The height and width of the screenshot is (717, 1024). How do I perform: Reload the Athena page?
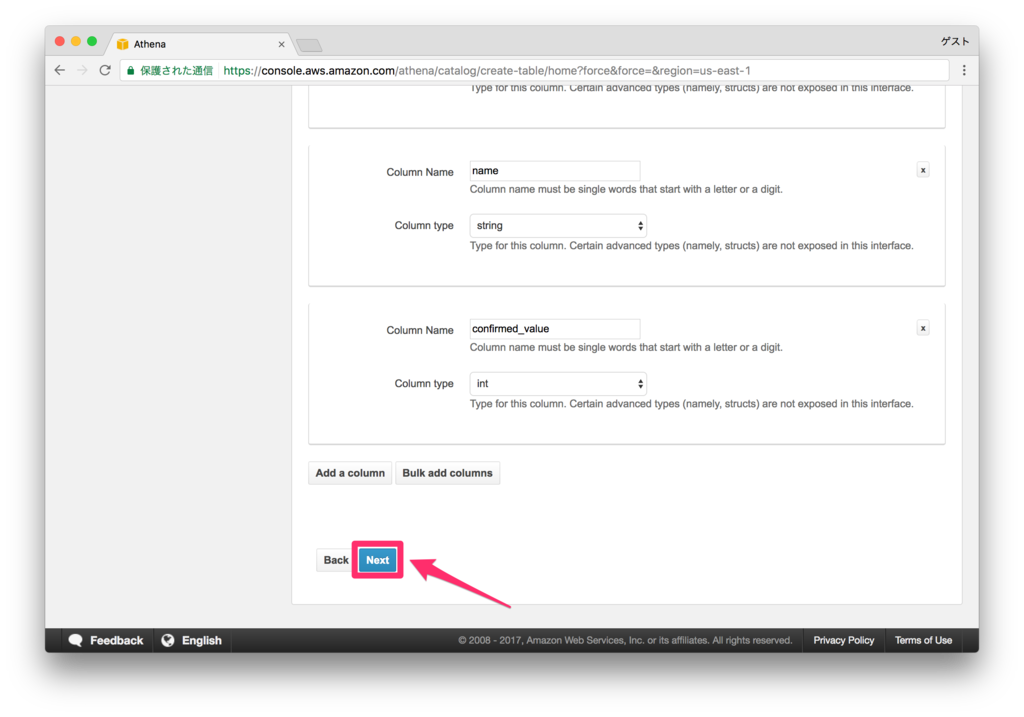(x=105, y=71)
